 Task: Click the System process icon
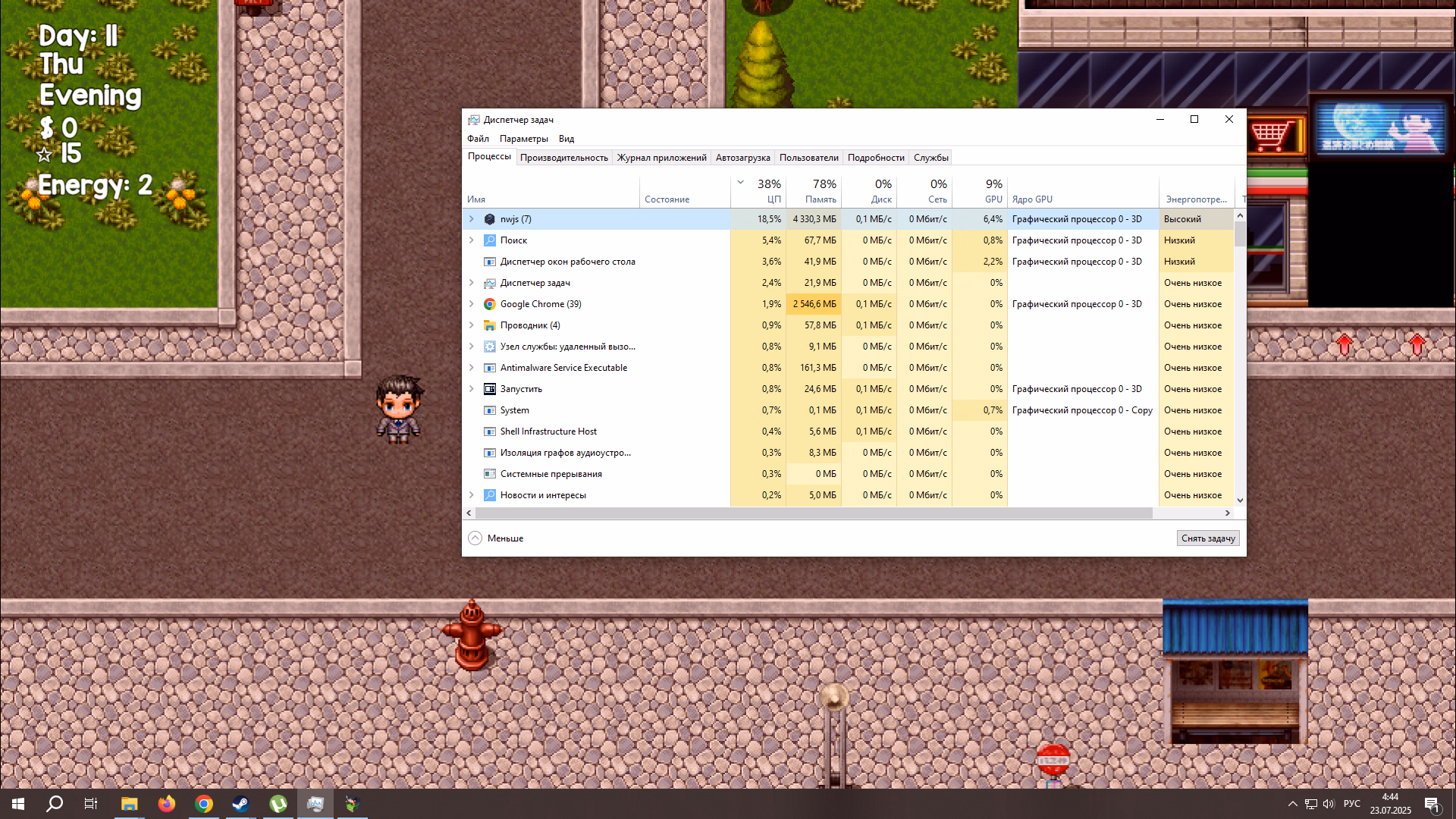(x=490, y=410)
